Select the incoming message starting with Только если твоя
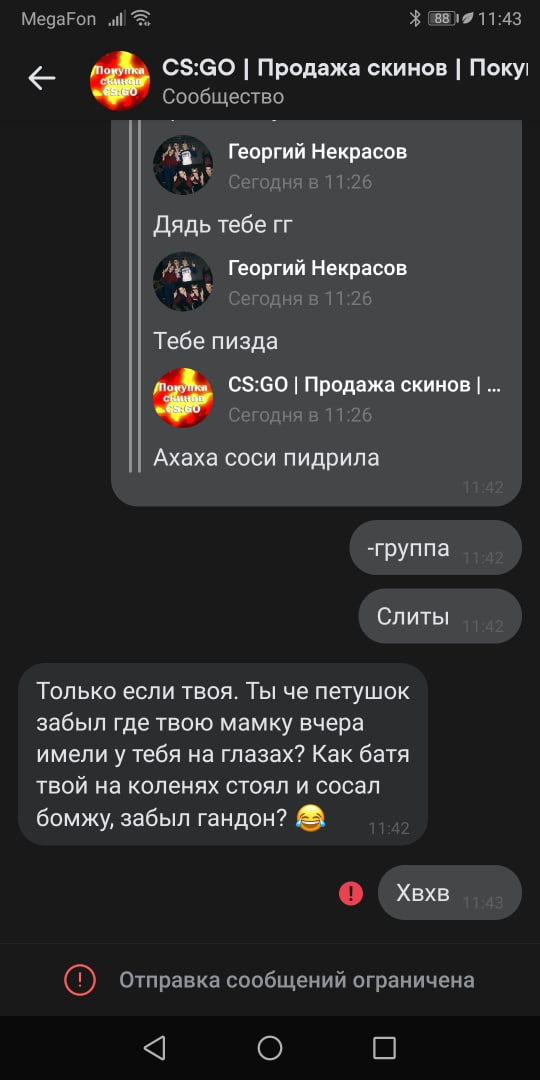 tap(222, 754)
